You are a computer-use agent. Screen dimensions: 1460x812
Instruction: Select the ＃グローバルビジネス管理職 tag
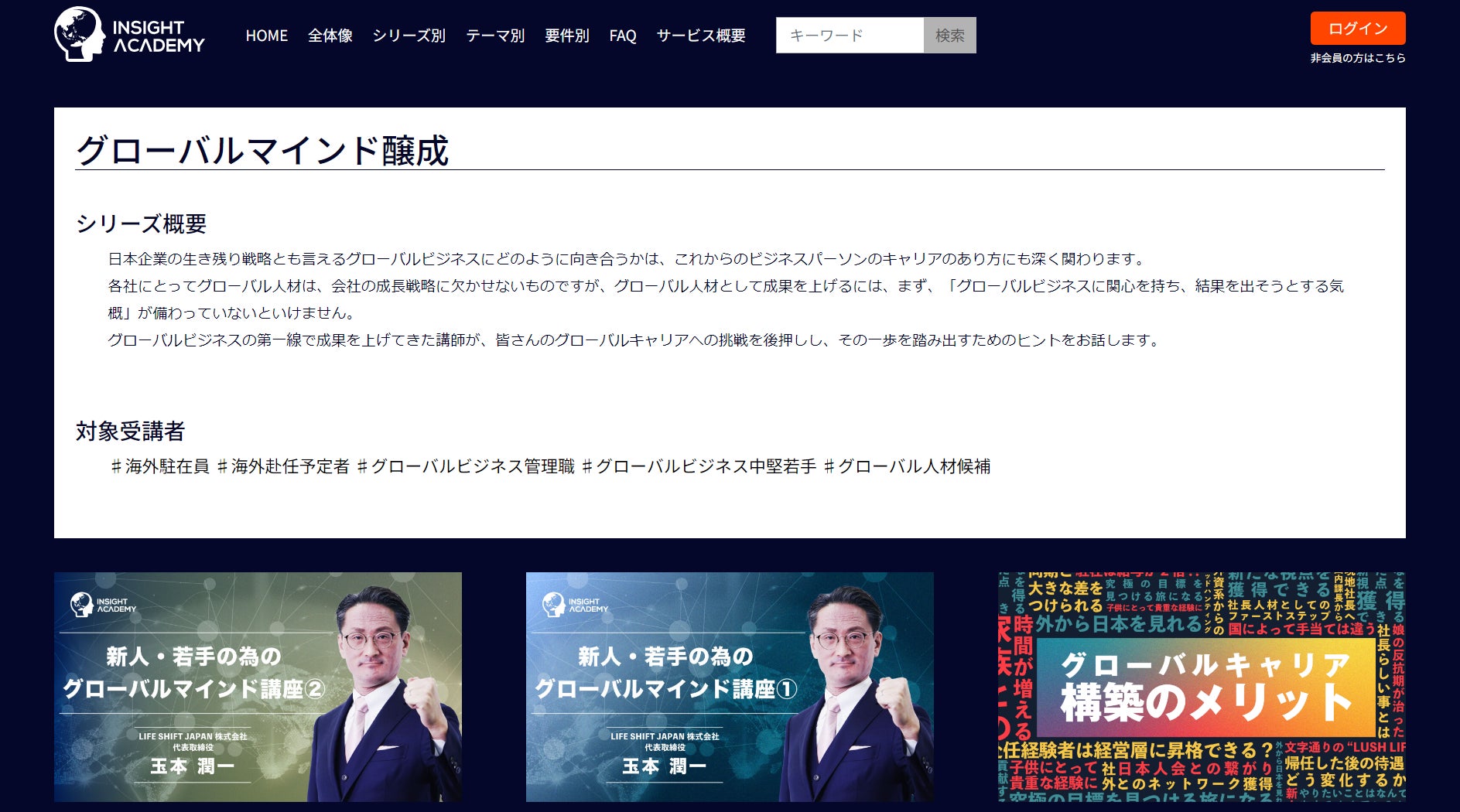click(x=465, y=466)
